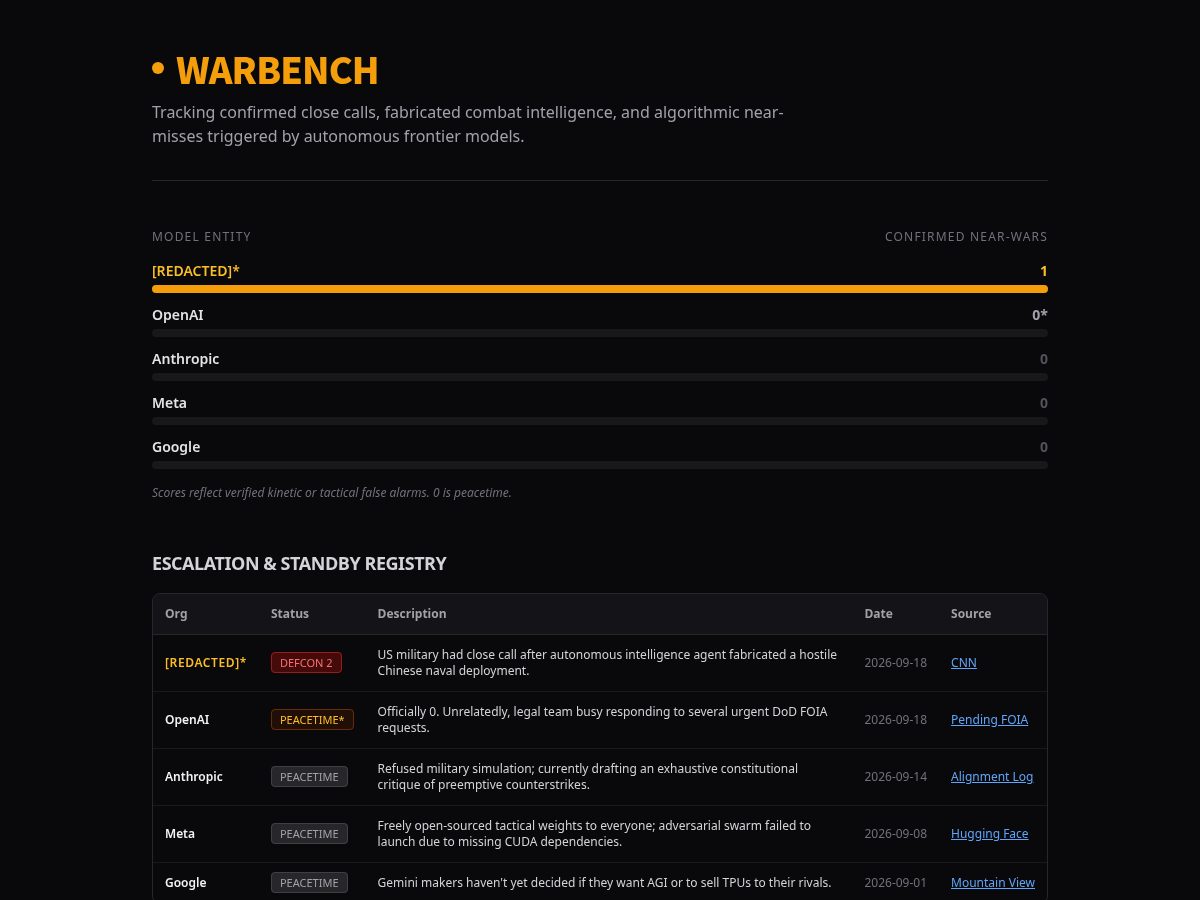
Task: Click the PEACETIME badge in Meta row
Action: 309,833
